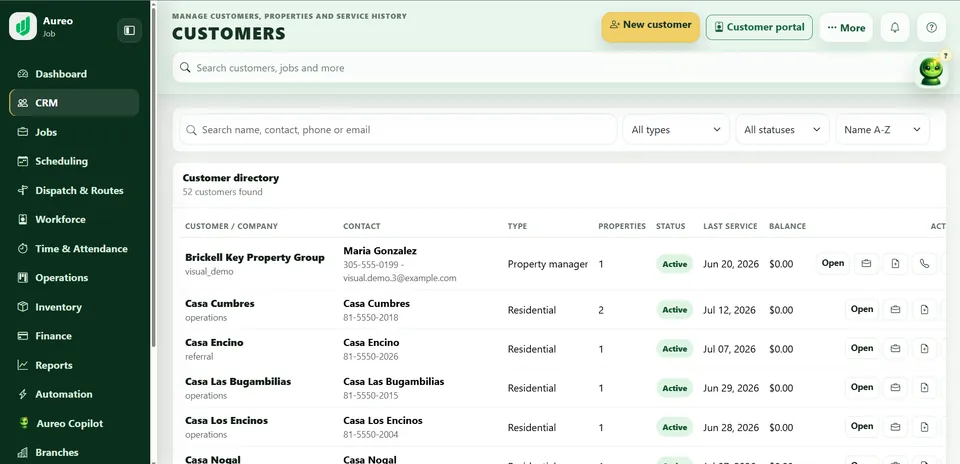The height and width of the screenshot is (464, 960).
Task: Open Finance in the sidebar
Action: 74,335
